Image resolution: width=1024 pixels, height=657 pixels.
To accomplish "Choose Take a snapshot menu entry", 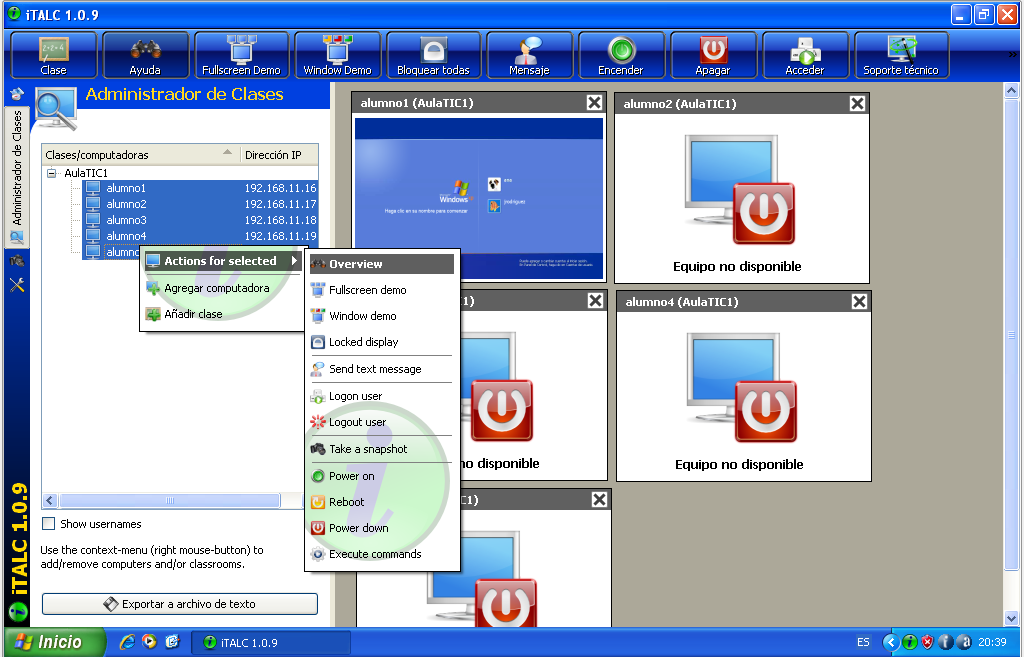I will pos(367,449).
